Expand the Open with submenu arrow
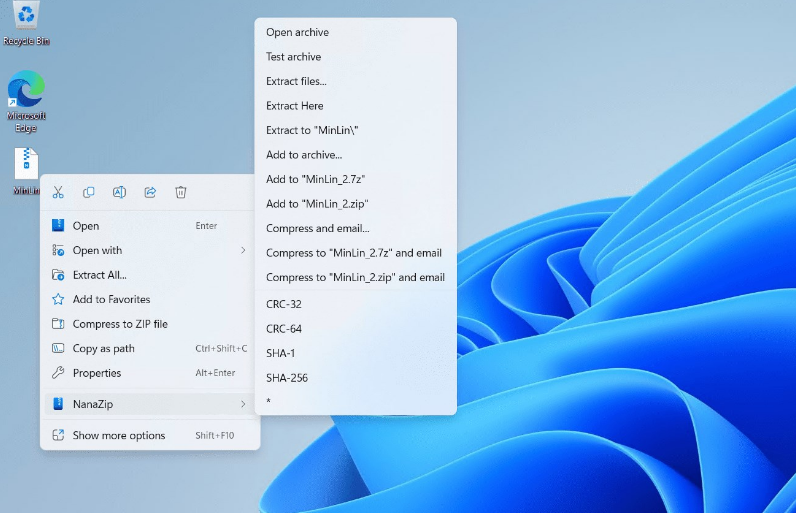 click(x=243, y=250)
